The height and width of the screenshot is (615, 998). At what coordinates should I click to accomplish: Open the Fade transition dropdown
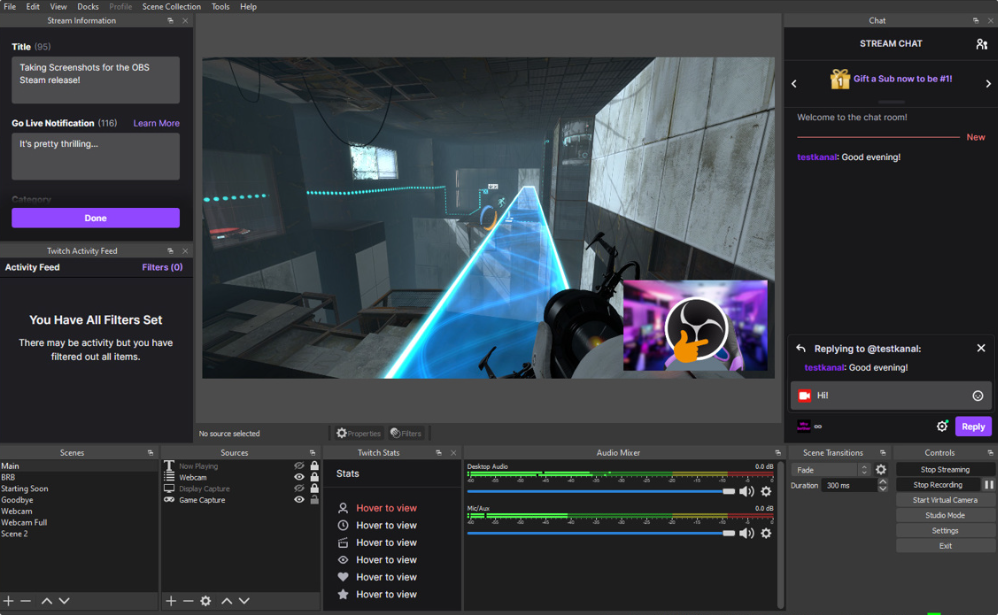(831, 470)
